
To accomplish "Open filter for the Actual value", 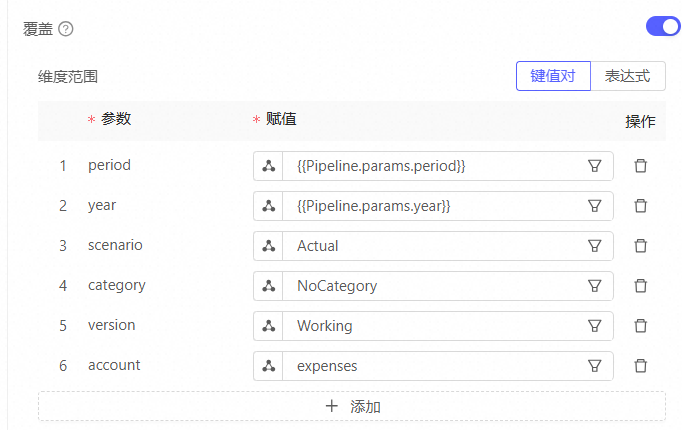I will click(x=594, y=246).
